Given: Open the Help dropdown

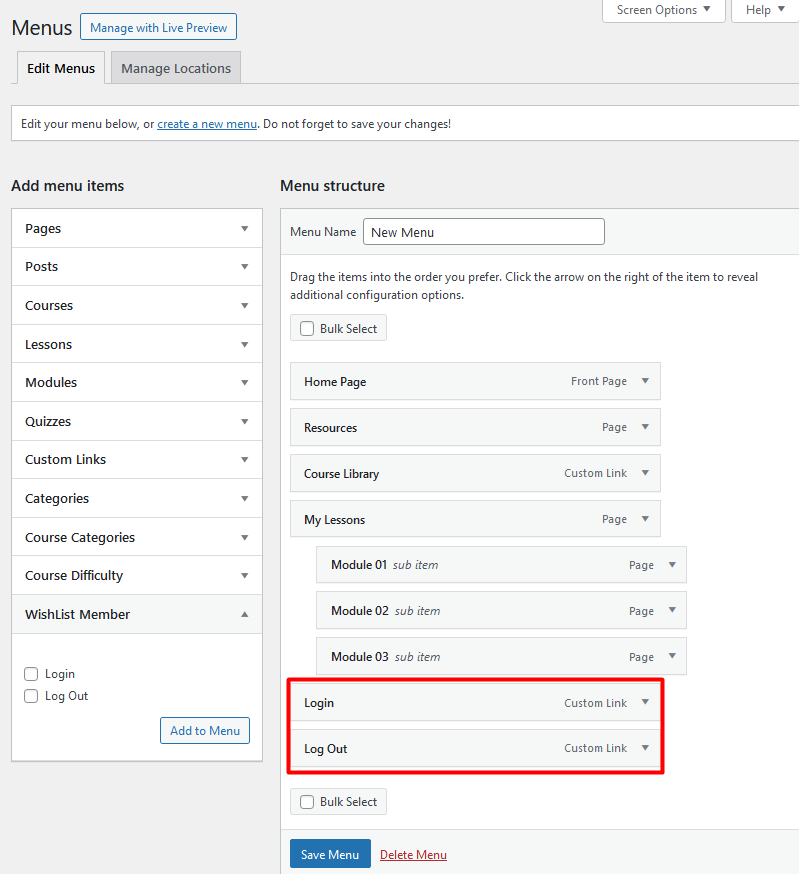Looking at the screenshot, I should [765, 10].
